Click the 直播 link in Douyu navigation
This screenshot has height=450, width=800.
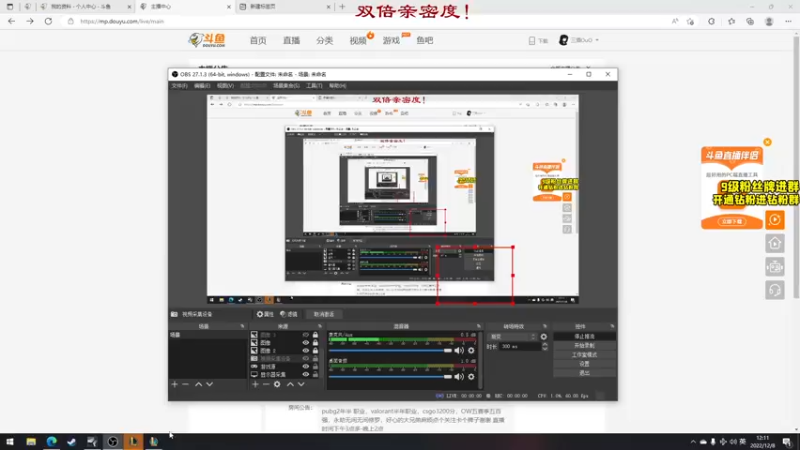291,40
